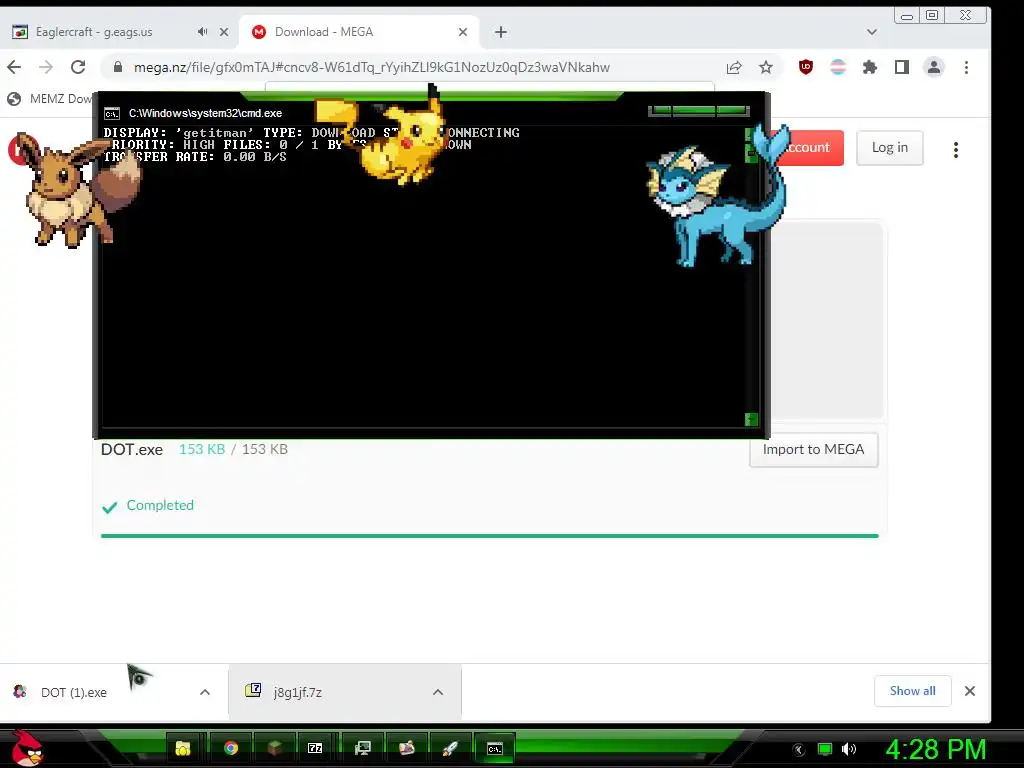Open the Chrome profile avatar

934,67
